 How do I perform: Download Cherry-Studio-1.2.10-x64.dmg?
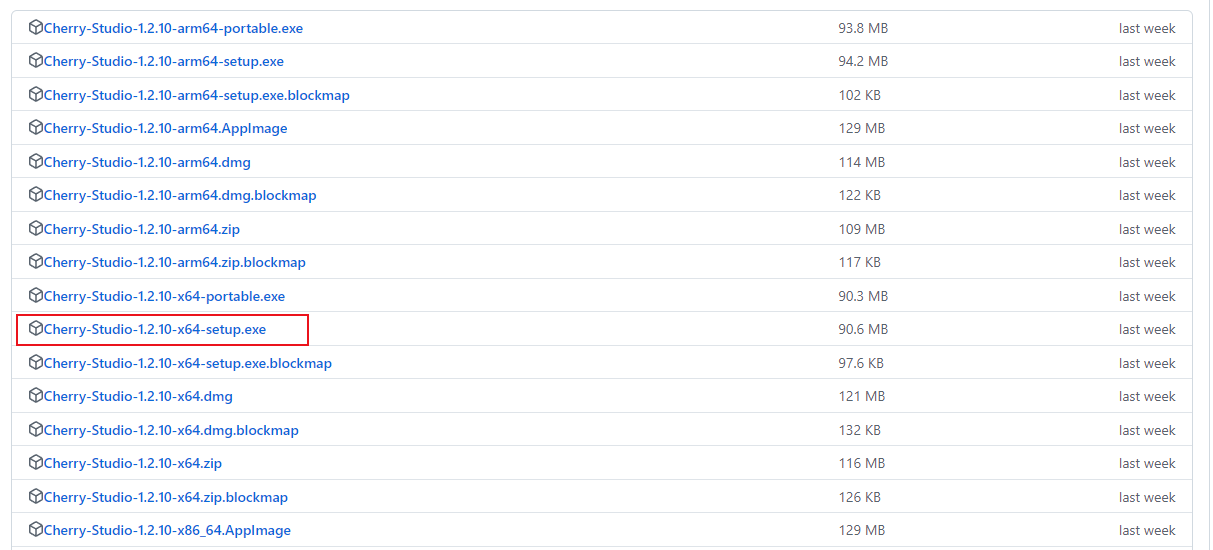click(x=138, y=396)
